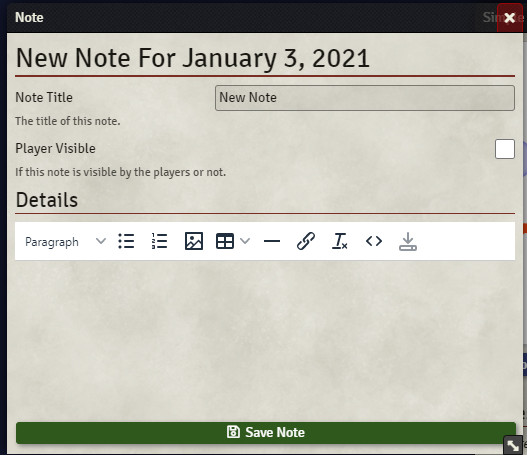527x455 pixels.
Task: Click the 'Details' section heading
Action: tap(47, 200)
